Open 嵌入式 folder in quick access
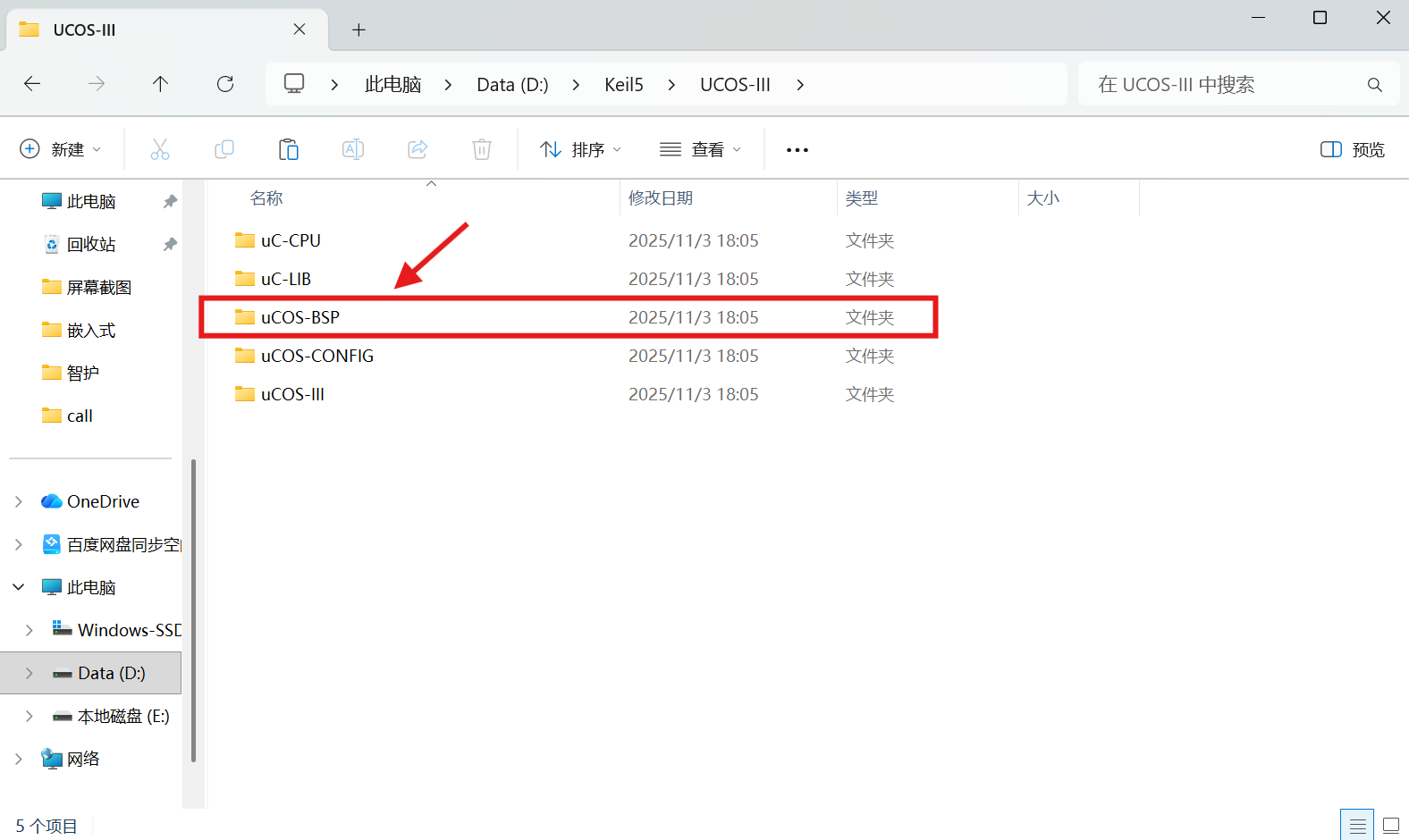The width and height of the screenshot is (1409, 840). tap(79, 330)
